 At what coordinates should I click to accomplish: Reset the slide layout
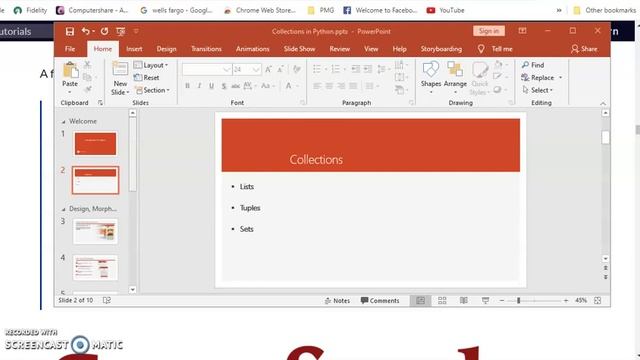tap(147, 78)
